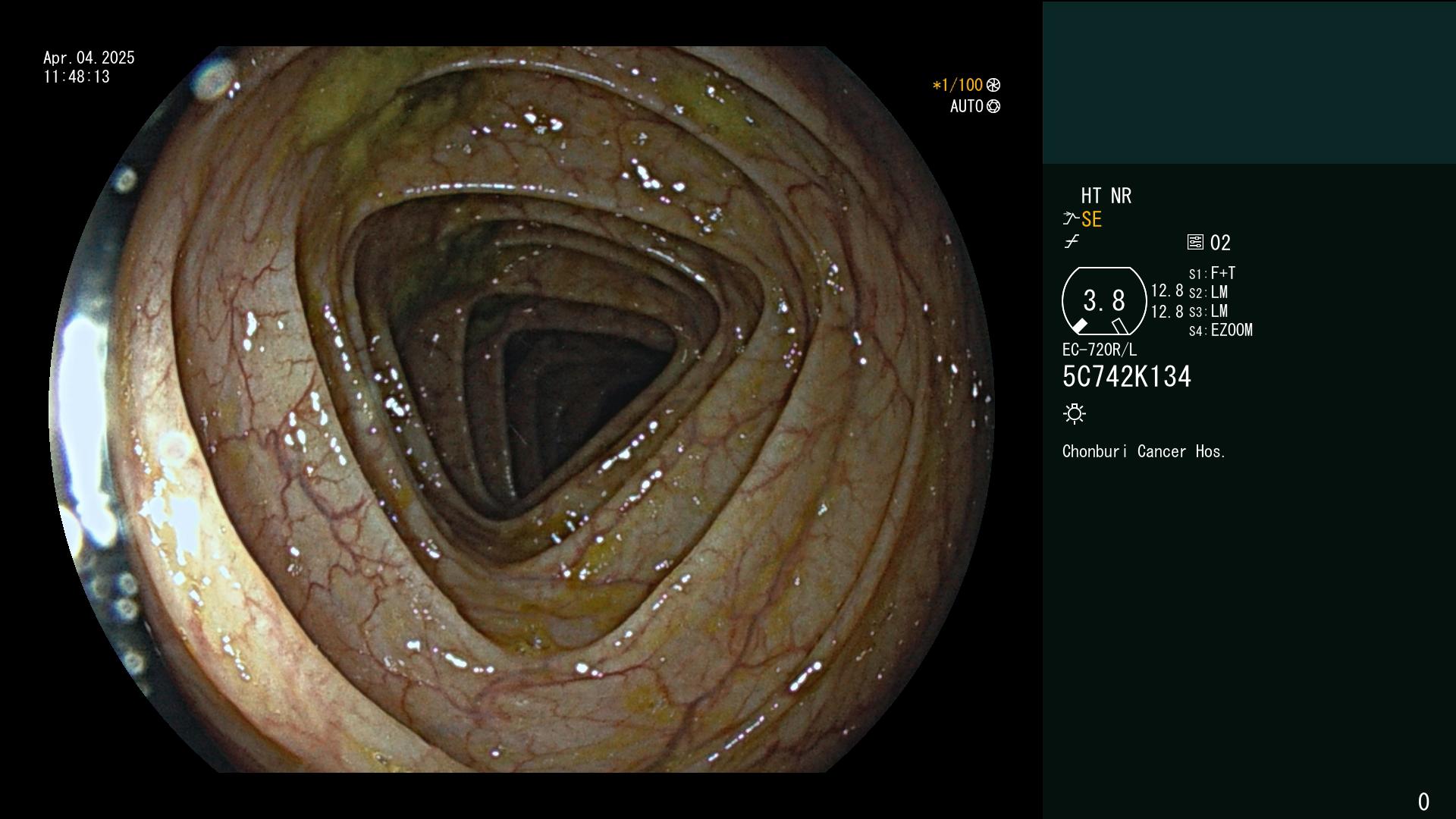Click the SE enhancement mode label
This screenshot has height=819, width=1456.
pyautogui.click(x=1091, y=219)
